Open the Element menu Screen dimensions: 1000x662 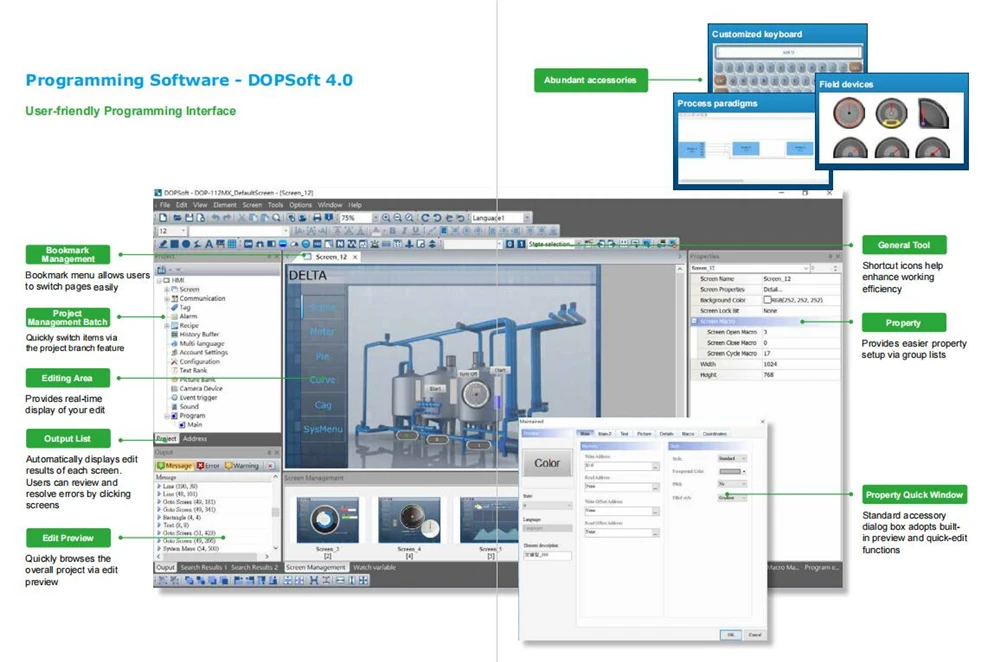coord(224,205)
